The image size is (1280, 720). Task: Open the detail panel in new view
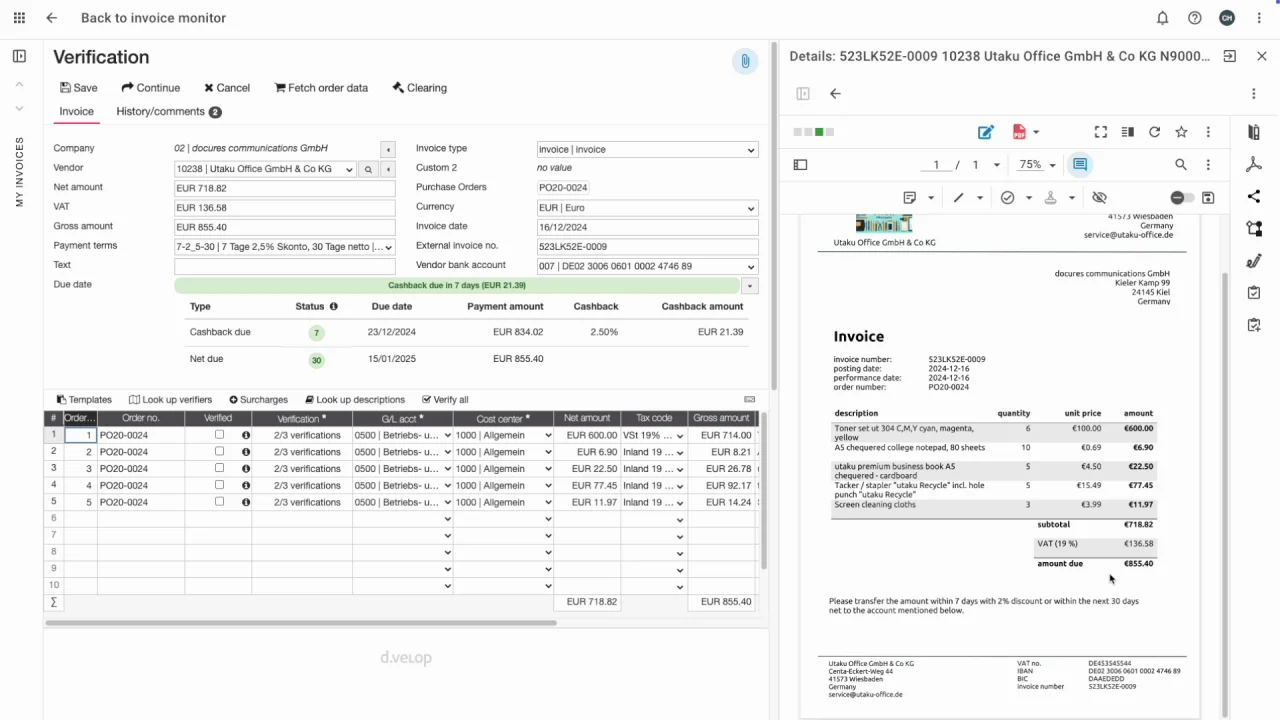coord(1230,56)
